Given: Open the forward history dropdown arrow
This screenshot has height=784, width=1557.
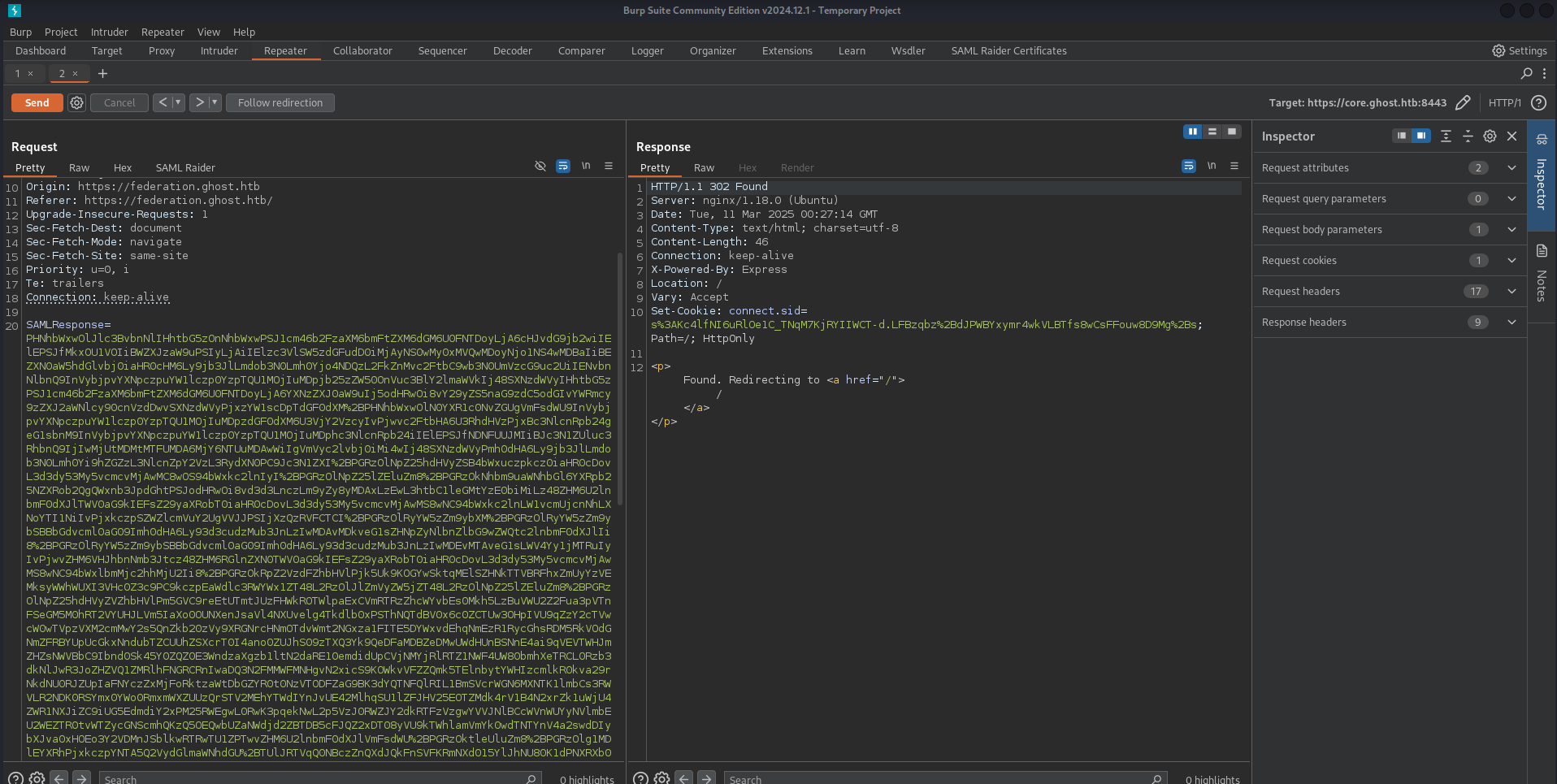Looking at the screenshot, I should pos(215,102).
